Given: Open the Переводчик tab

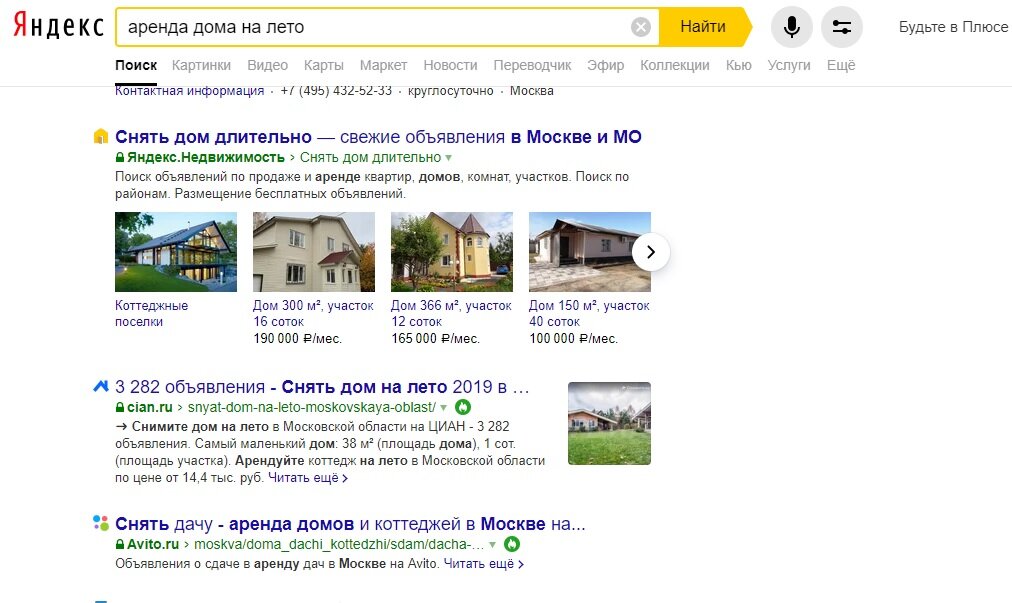Looking at the screenshot, I should pyautogui.click(x=532, y=65).
